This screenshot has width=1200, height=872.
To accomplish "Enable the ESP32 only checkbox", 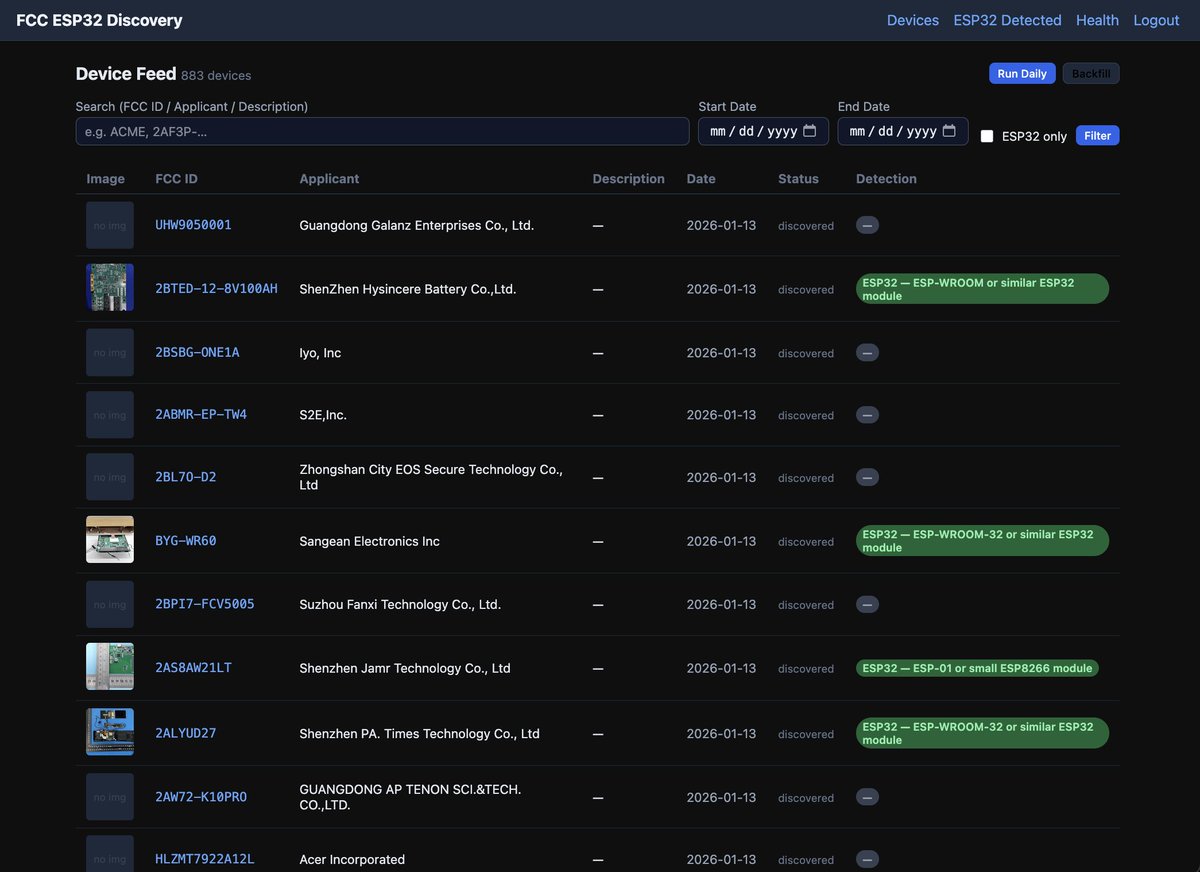I will [x=987, y=136].
